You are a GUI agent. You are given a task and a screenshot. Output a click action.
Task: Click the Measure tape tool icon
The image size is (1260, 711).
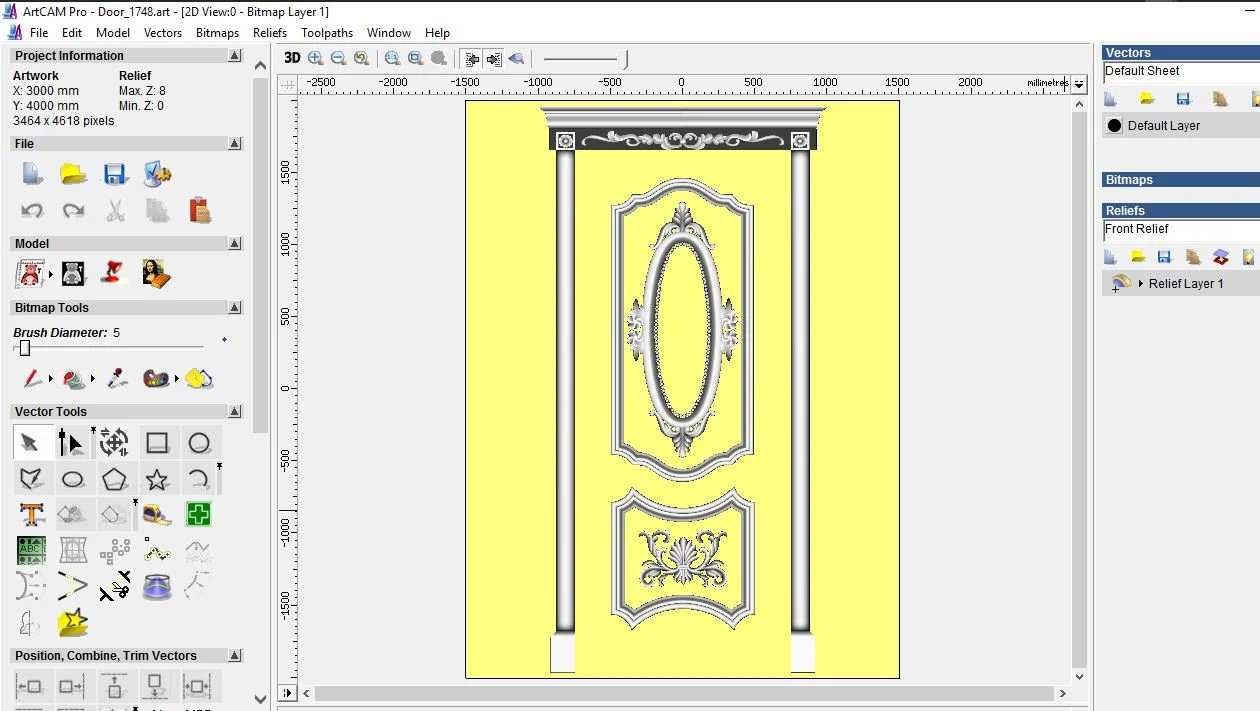157,515
